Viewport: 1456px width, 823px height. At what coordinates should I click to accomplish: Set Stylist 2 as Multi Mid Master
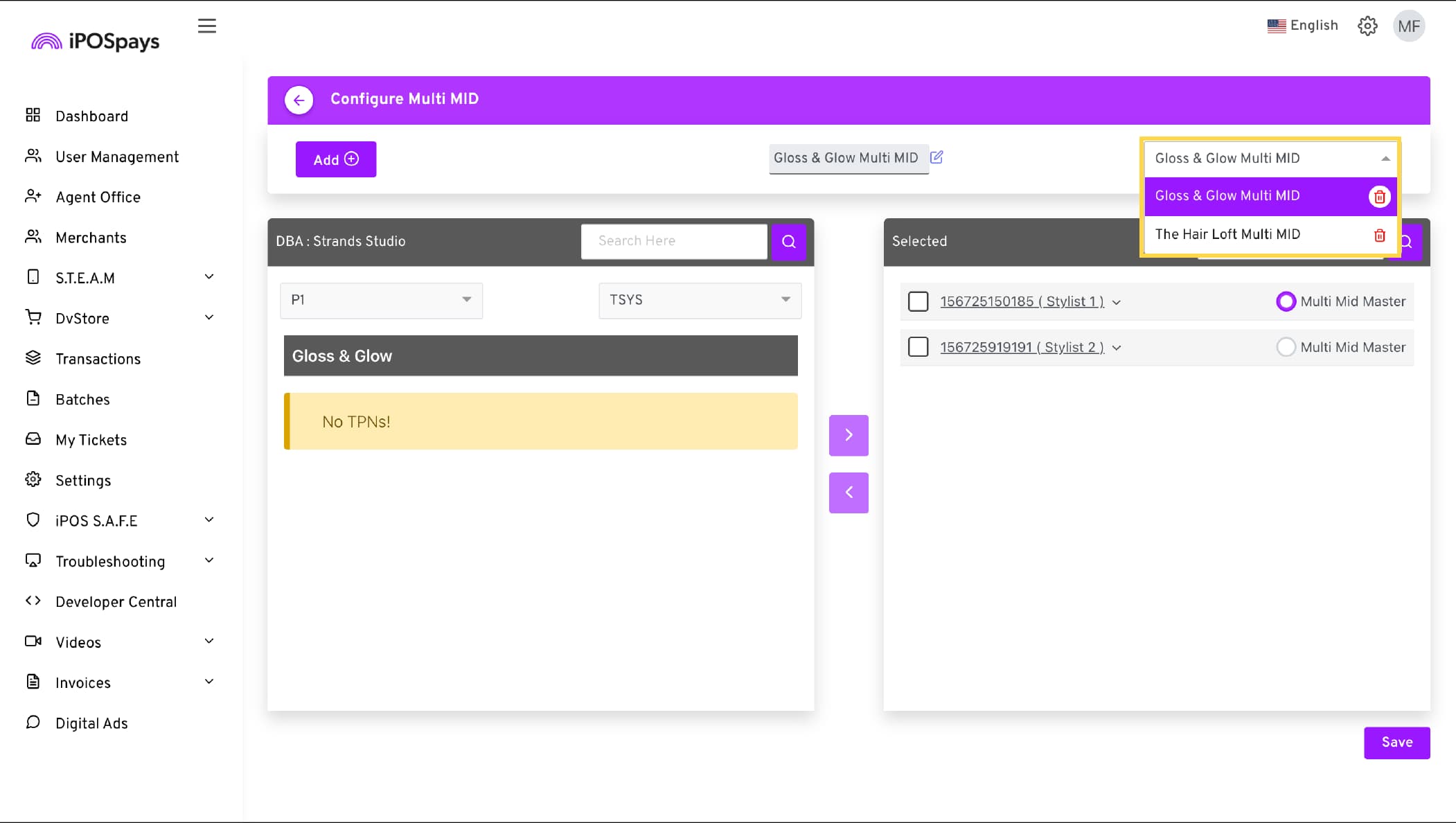(x=1286, y=347)
